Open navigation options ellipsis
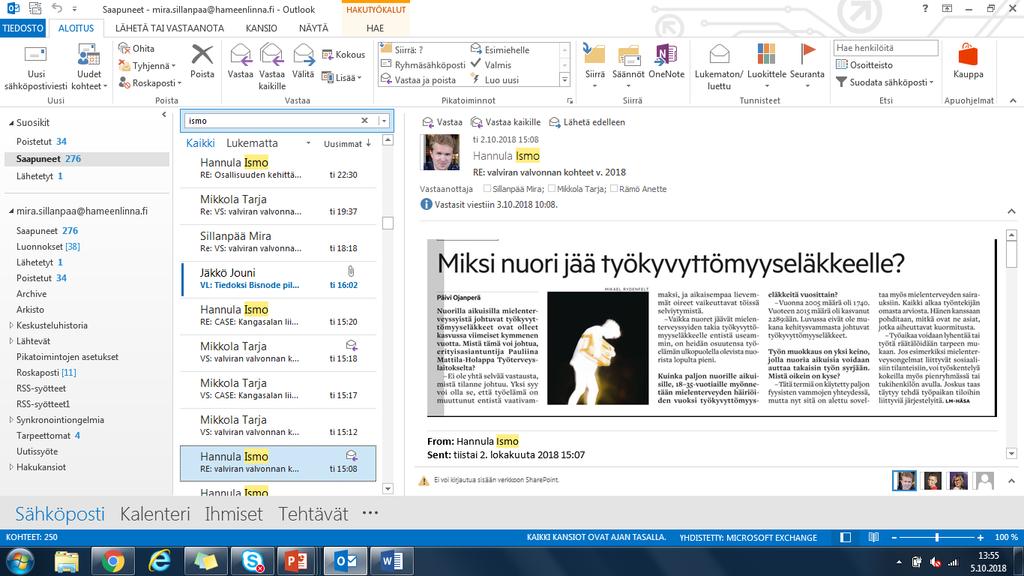 (x=370, y=513)
